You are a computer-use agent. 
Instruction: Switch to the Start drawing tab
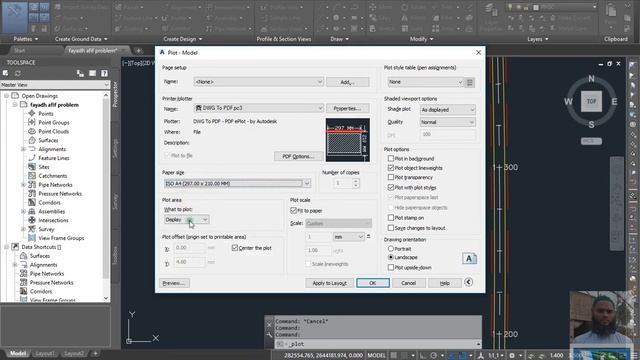coord(20,51)
